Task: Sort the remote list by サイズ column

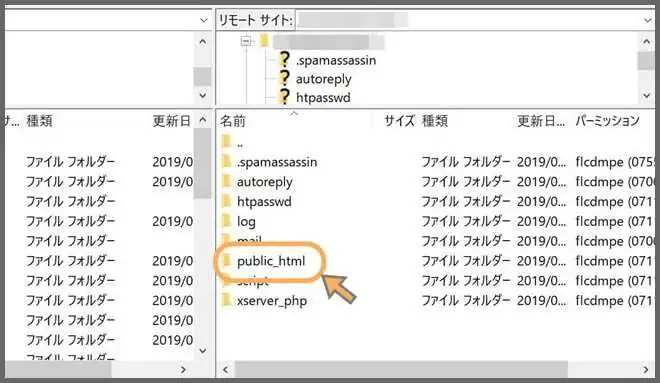Action: [x=399, y=121]
